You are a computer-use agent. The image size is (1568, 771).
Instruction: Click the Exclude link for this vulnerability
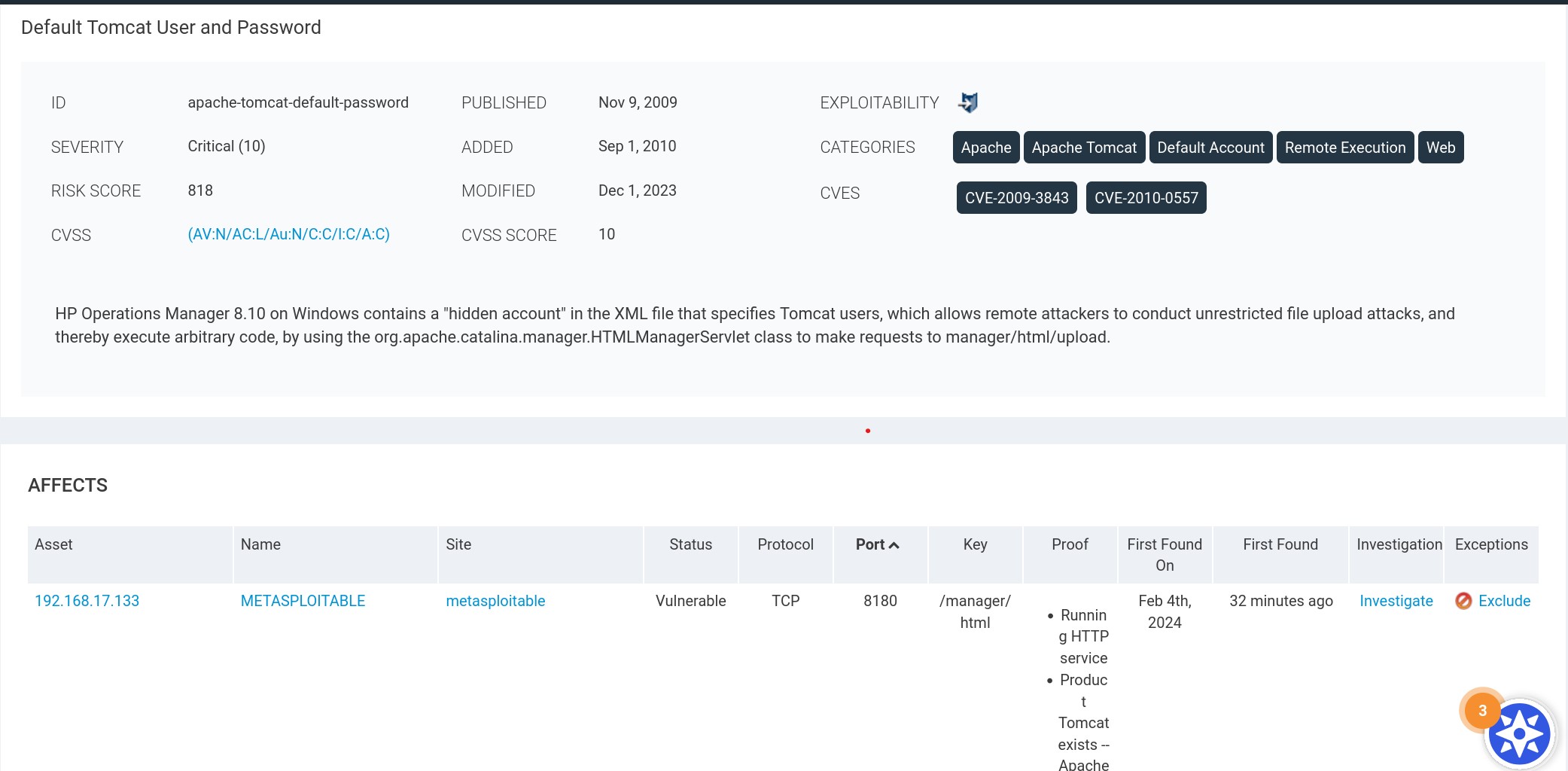coord(1504,601)
